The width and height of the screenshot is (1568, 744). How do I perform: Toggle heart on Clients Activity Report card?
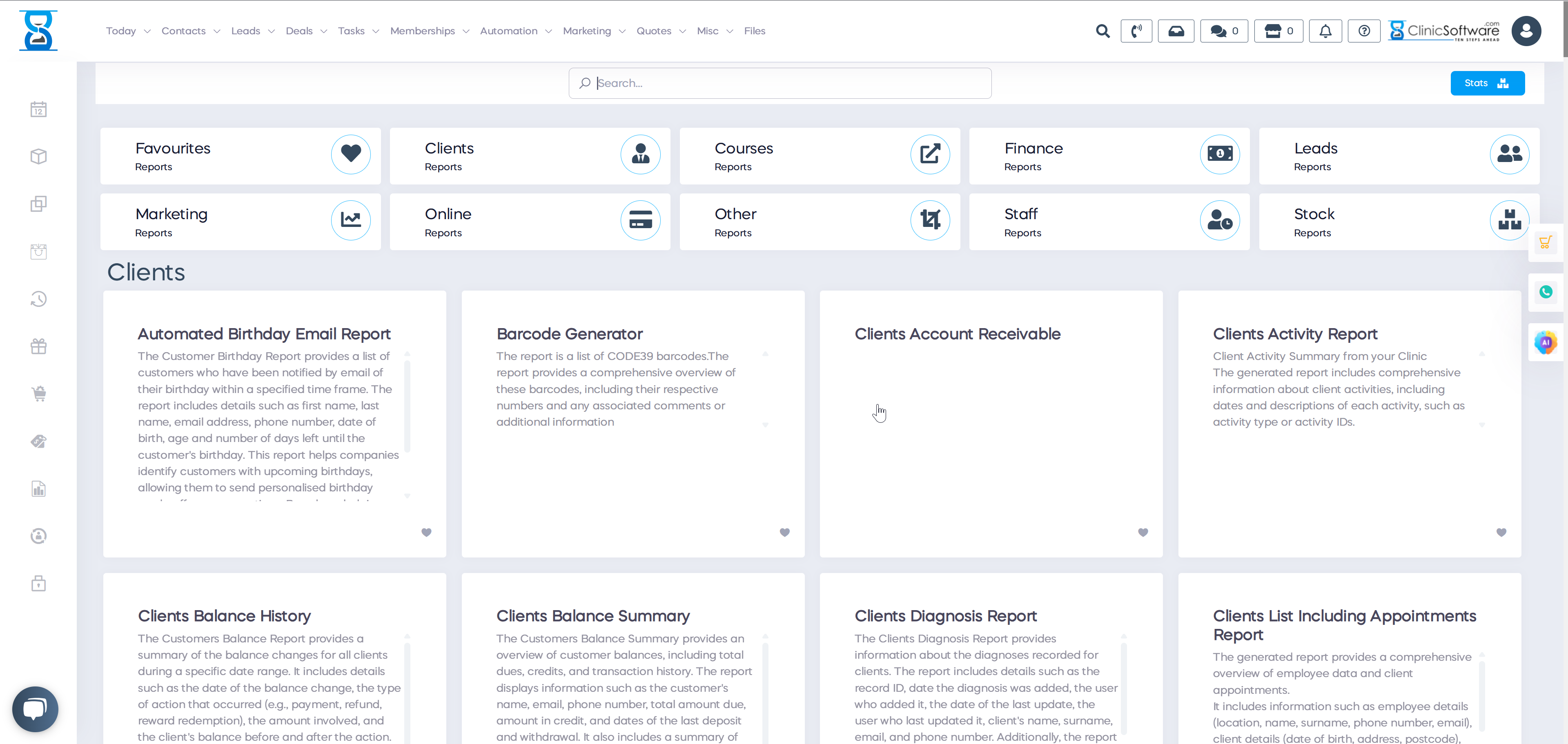click(1501, 532)
